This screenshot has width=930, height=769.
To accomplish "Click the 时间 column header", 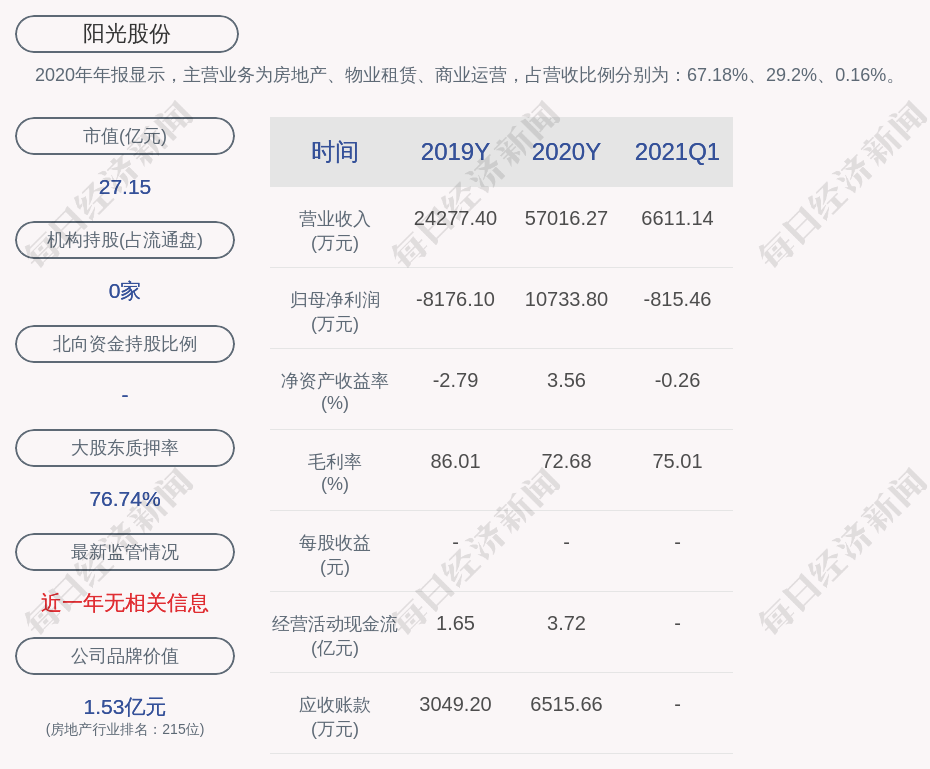I will click(334, 152).
